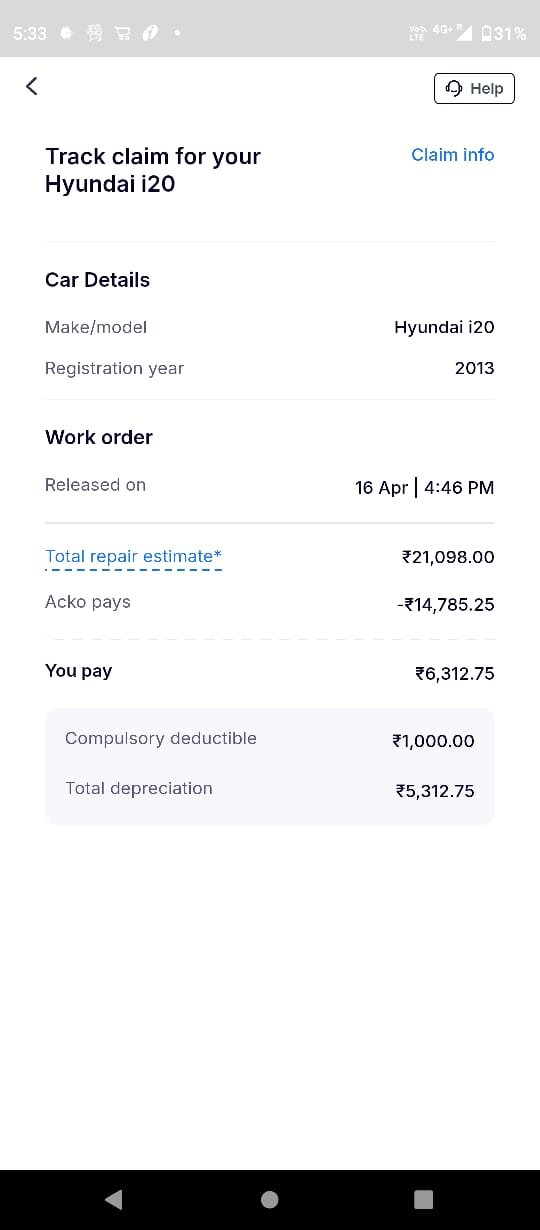
Task: Tap Released on date 16 Apr
Action: click(381, 488)
